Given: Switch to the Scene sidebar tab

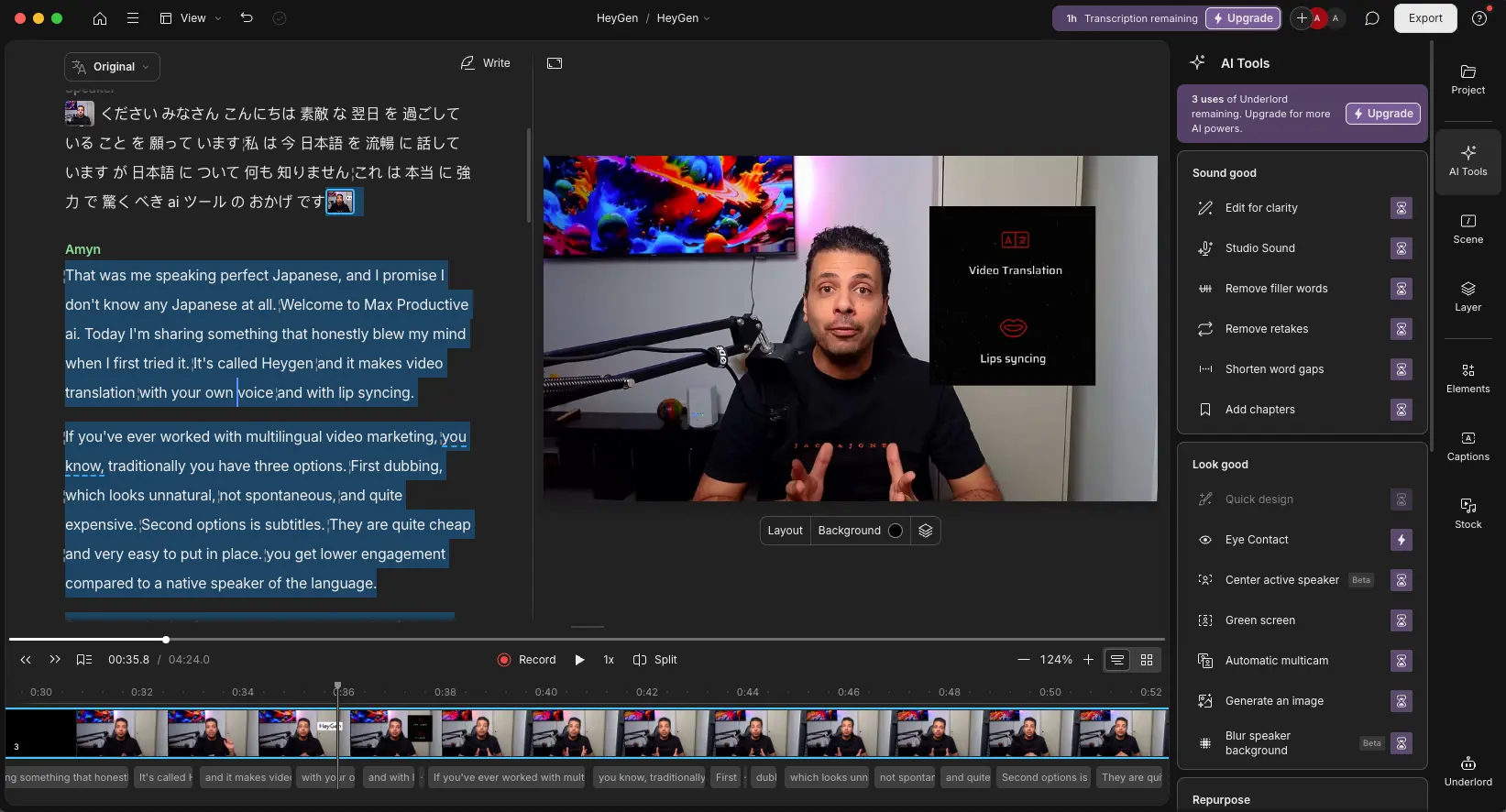Looking at the screenshot, I should pos(1468,229).
